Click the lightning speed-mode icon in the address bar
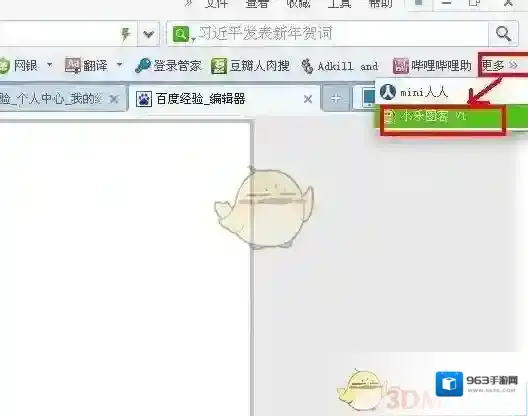This screenshot has height=416, width=528. pyautogui.click(x=126, y=34)
